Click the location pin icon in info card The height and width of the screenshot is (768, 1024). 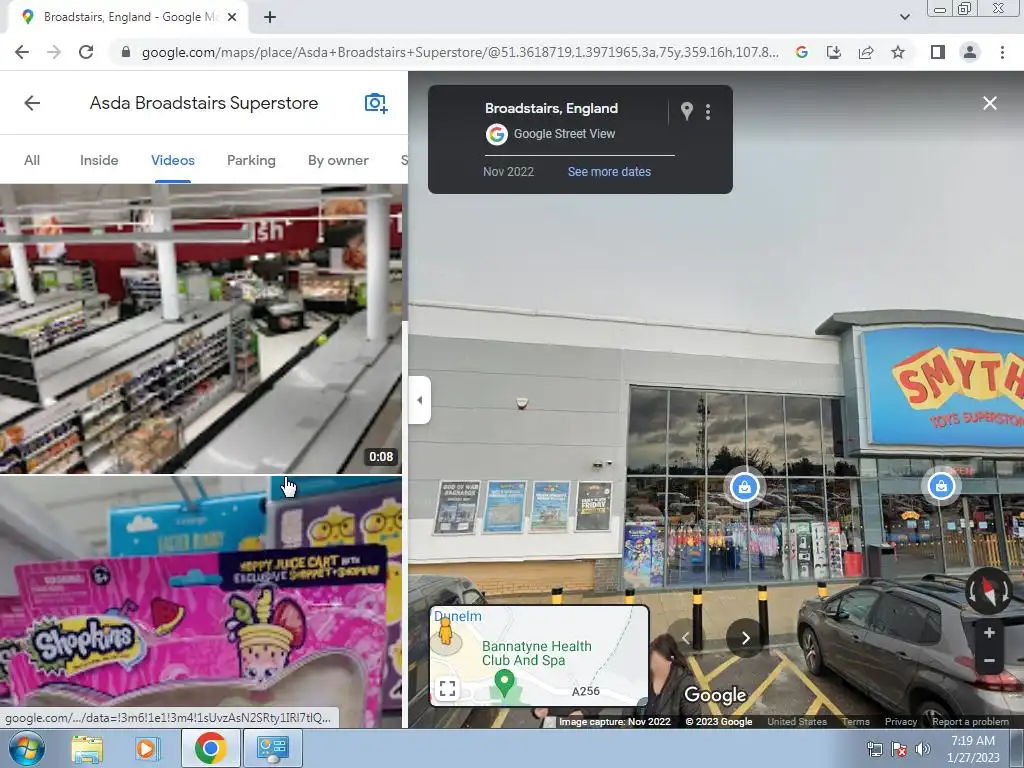(686, 112)
